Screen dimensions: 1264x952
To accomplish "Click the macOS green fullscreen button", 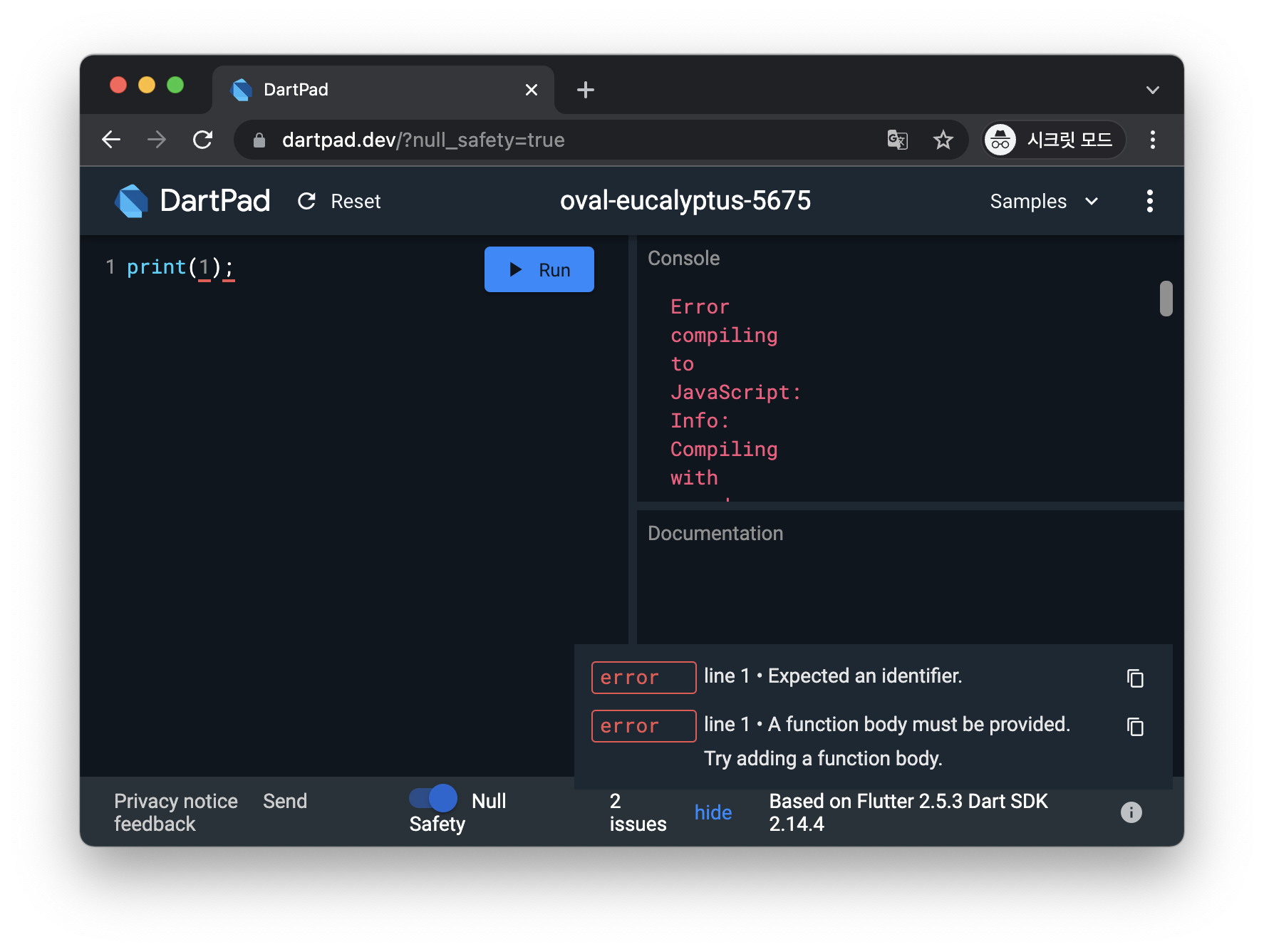I will (175, 86).
